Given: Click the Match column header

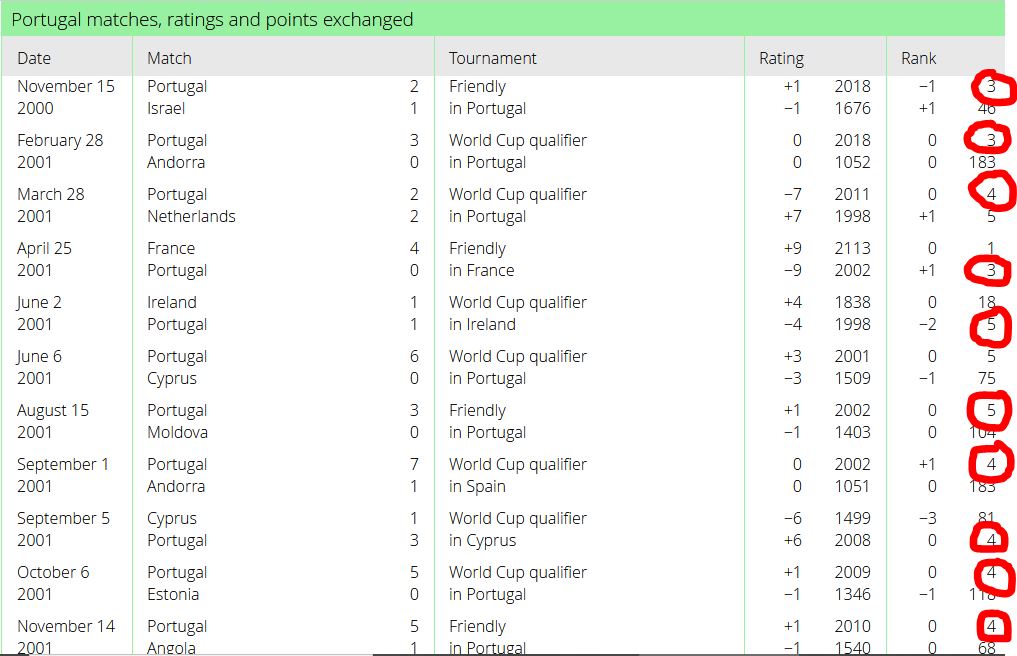Looking at the screenshot, I should [x=169, y=58].
